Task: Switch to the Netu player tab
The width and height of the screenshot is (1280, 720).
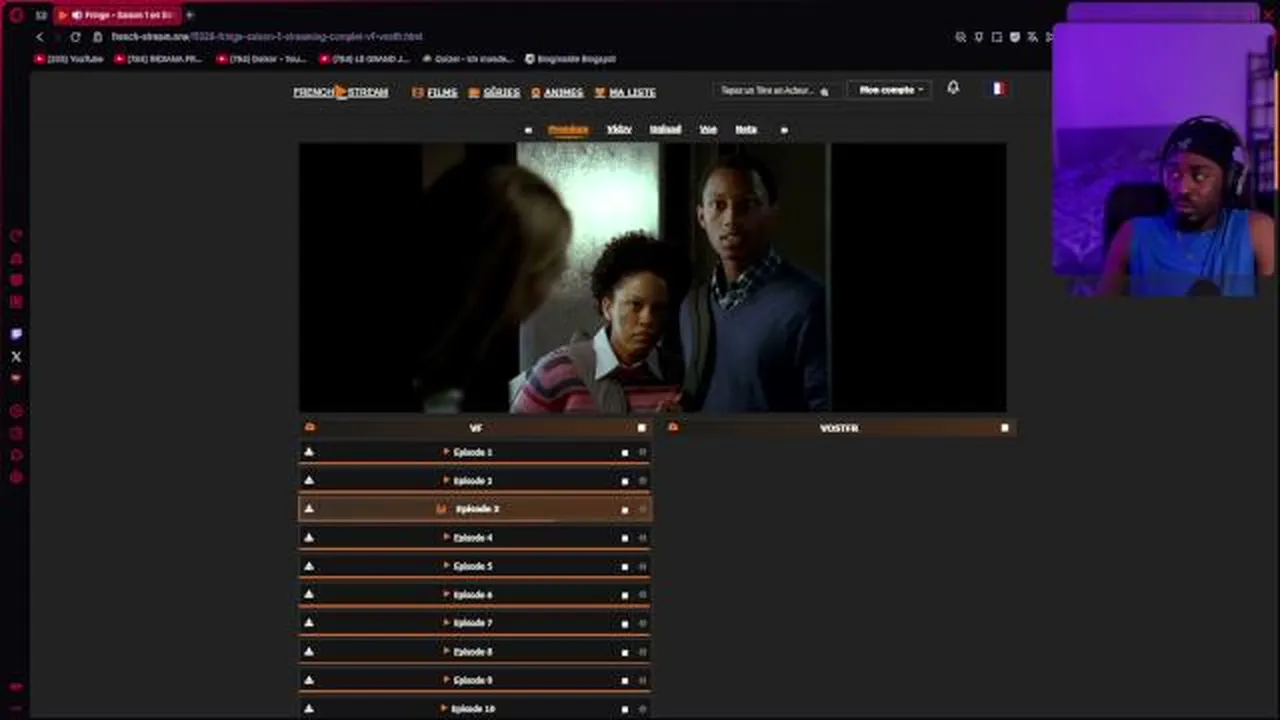Action: [746, 129]
